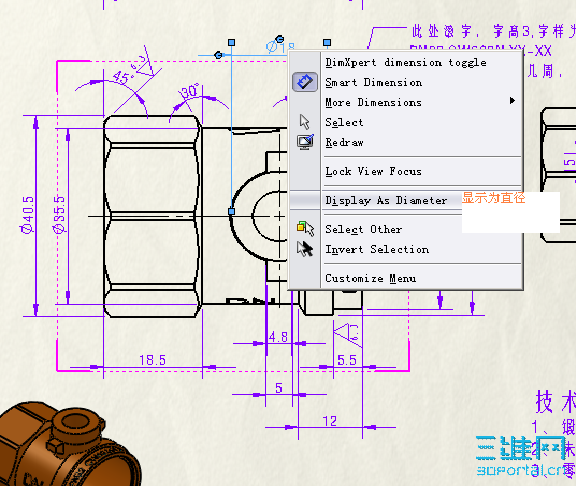Choose Select Other entry
Screen dimensions: 576x486
(364, 229)
